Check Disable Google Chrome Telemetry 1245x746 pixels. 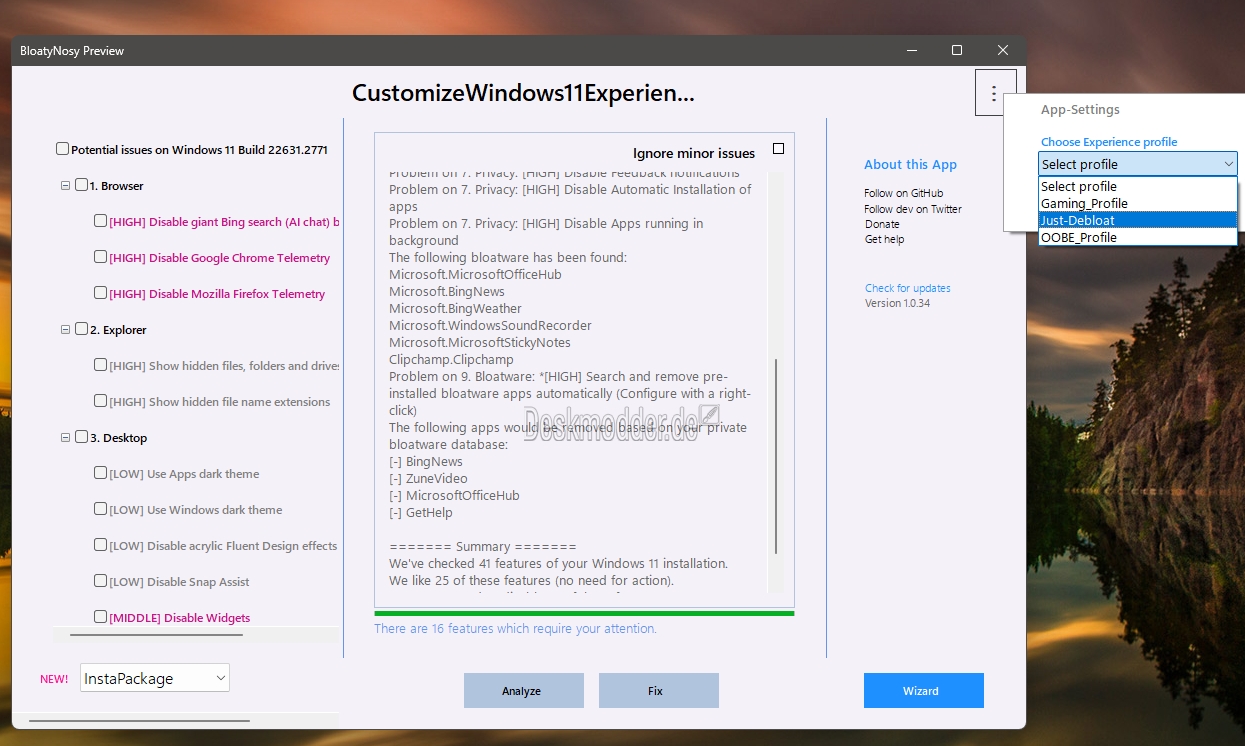[x=100, y=257]
